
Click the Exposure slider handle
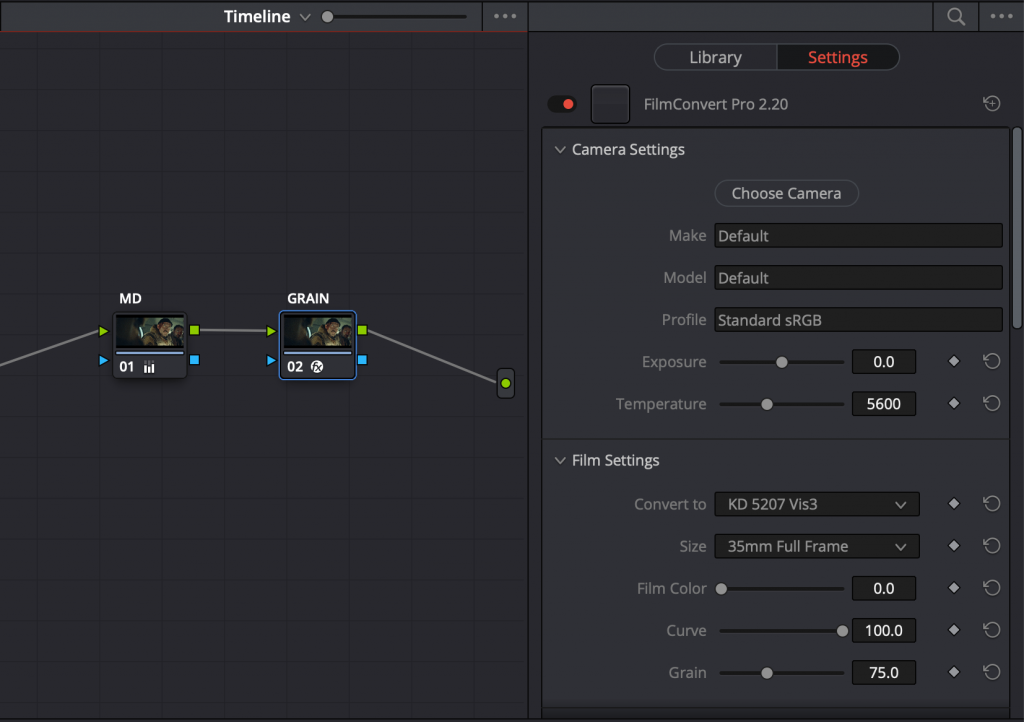pyautogui.click(x=782, y=362)
